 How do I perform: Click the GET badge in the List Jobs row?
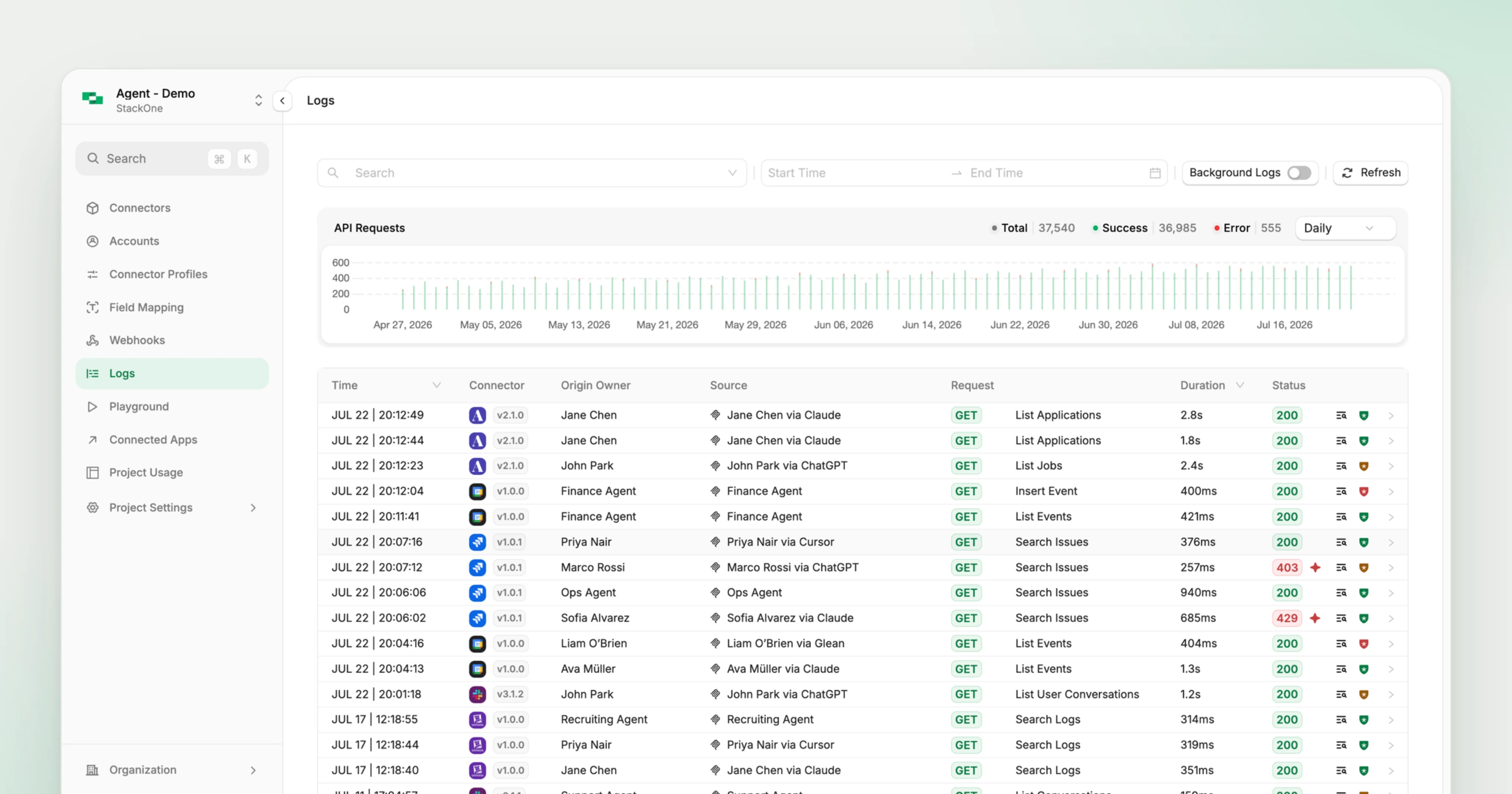click(966, 466)
